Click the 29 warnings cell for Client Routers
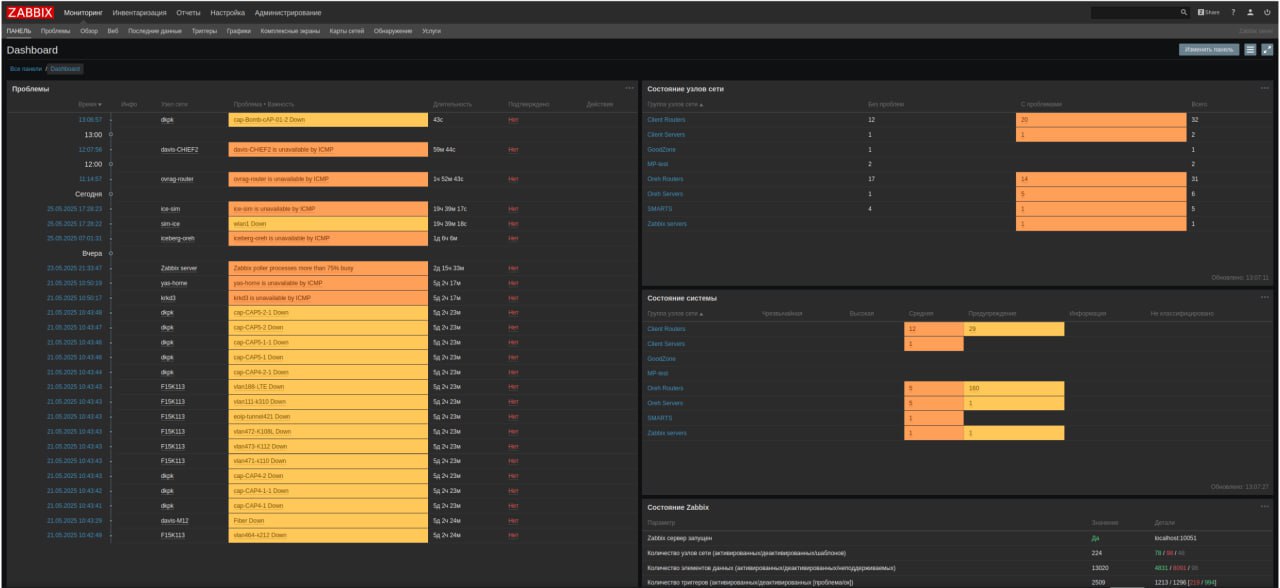The image size is (1280, 588). (x=1014, y=329)
